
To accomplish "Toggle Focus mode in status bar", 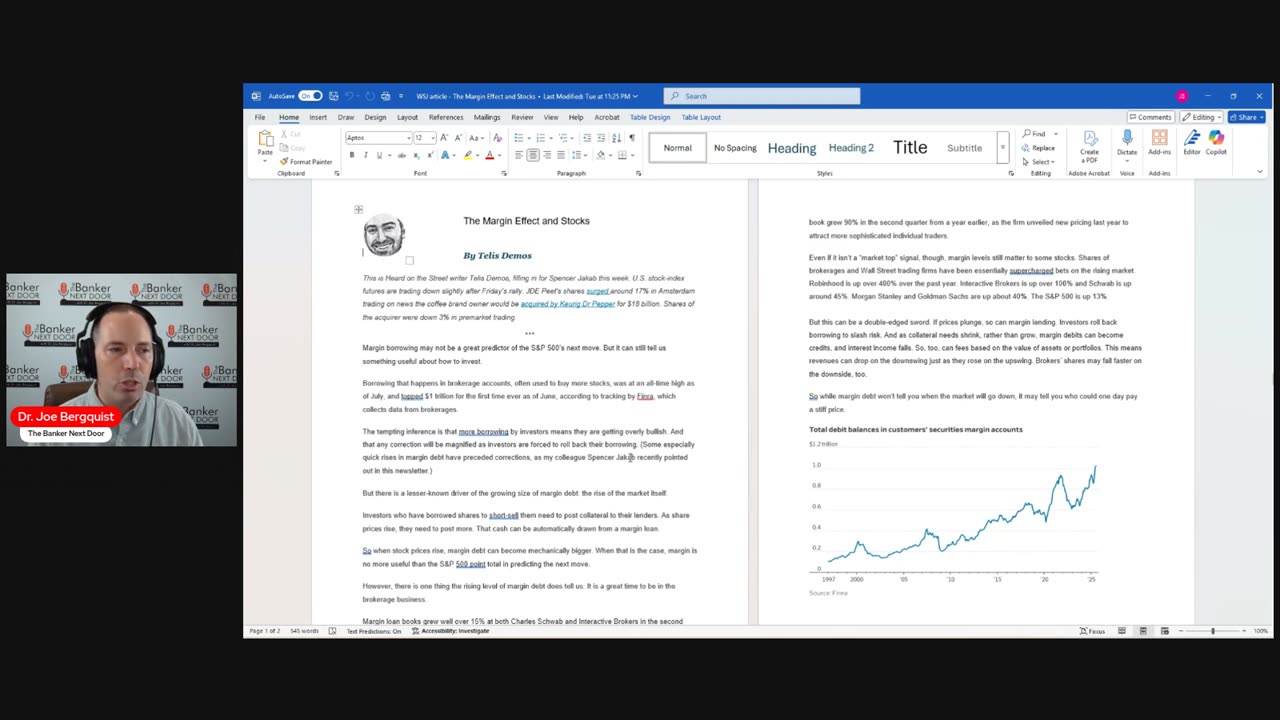I will pyautogui.click(x=1092, y=631).
